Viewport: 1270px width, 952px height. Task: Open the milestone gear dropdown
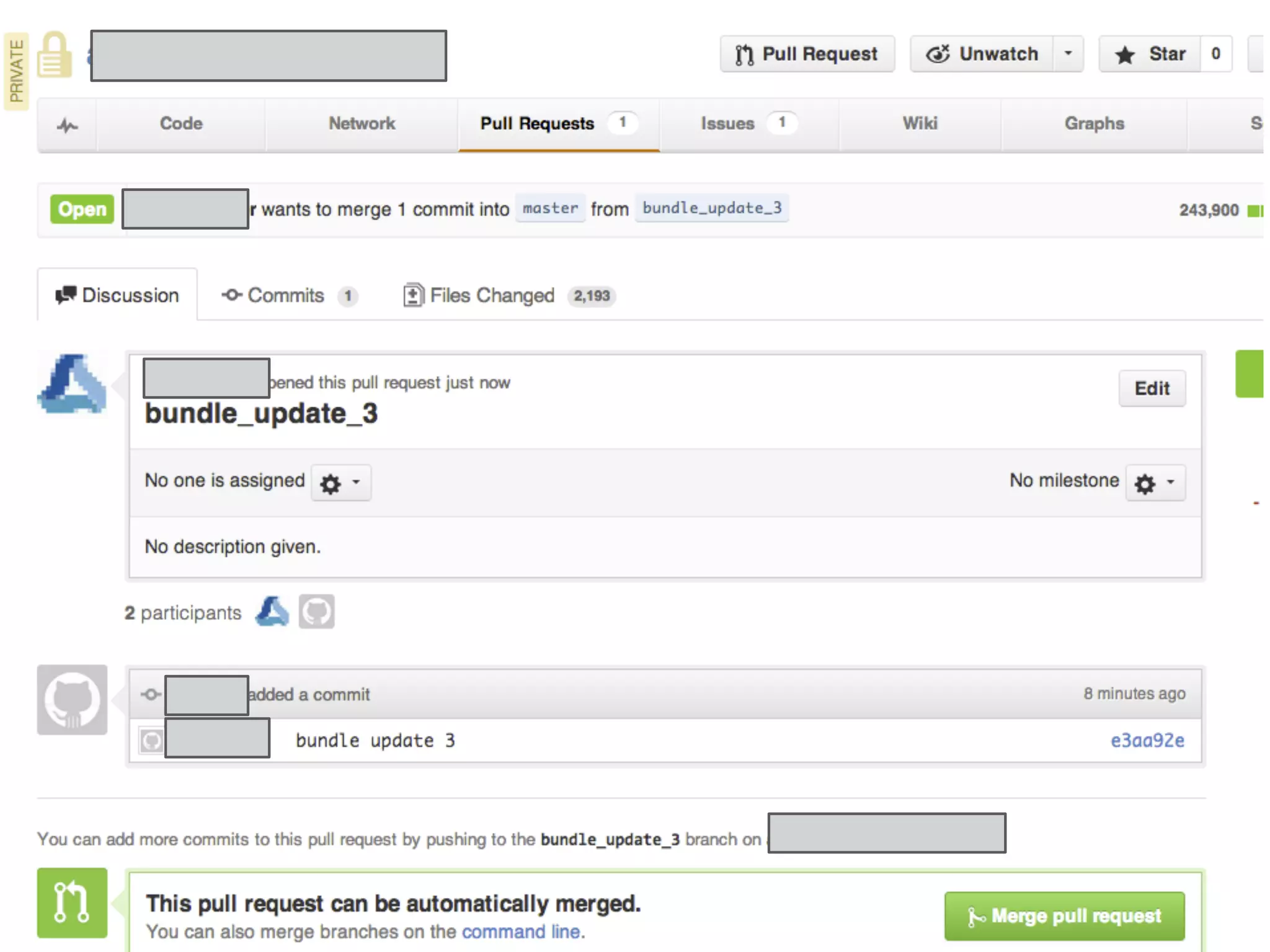(1155, 483)
